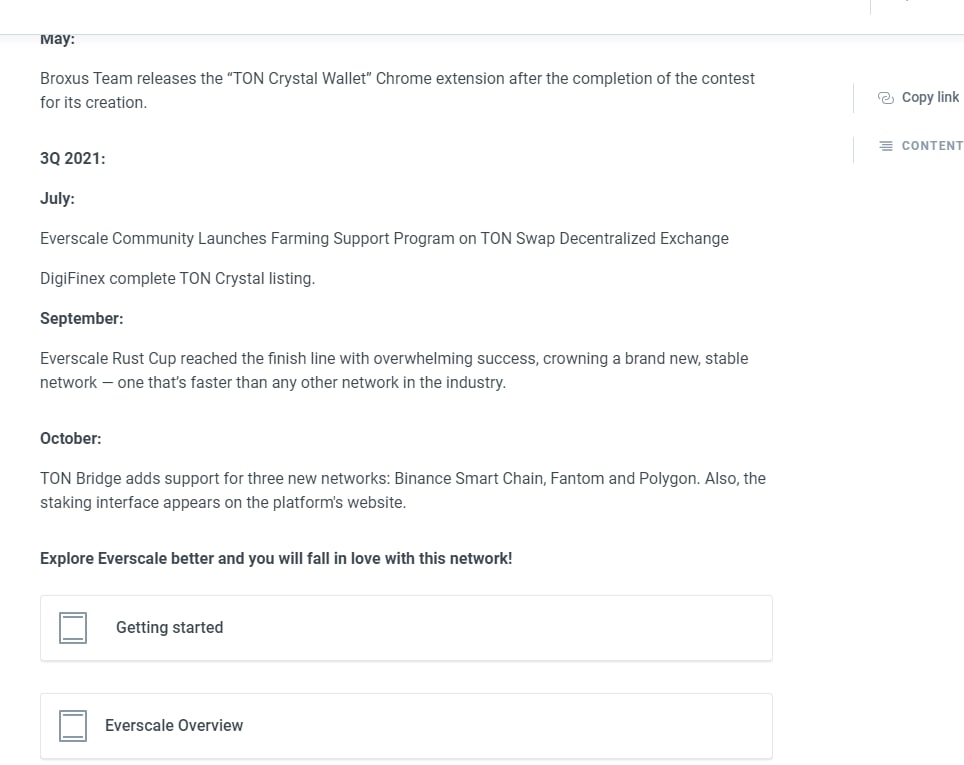Click the DigiFinex TON Crystal listing line
Viewport: 964px width, 765px height.
[177, 278]
